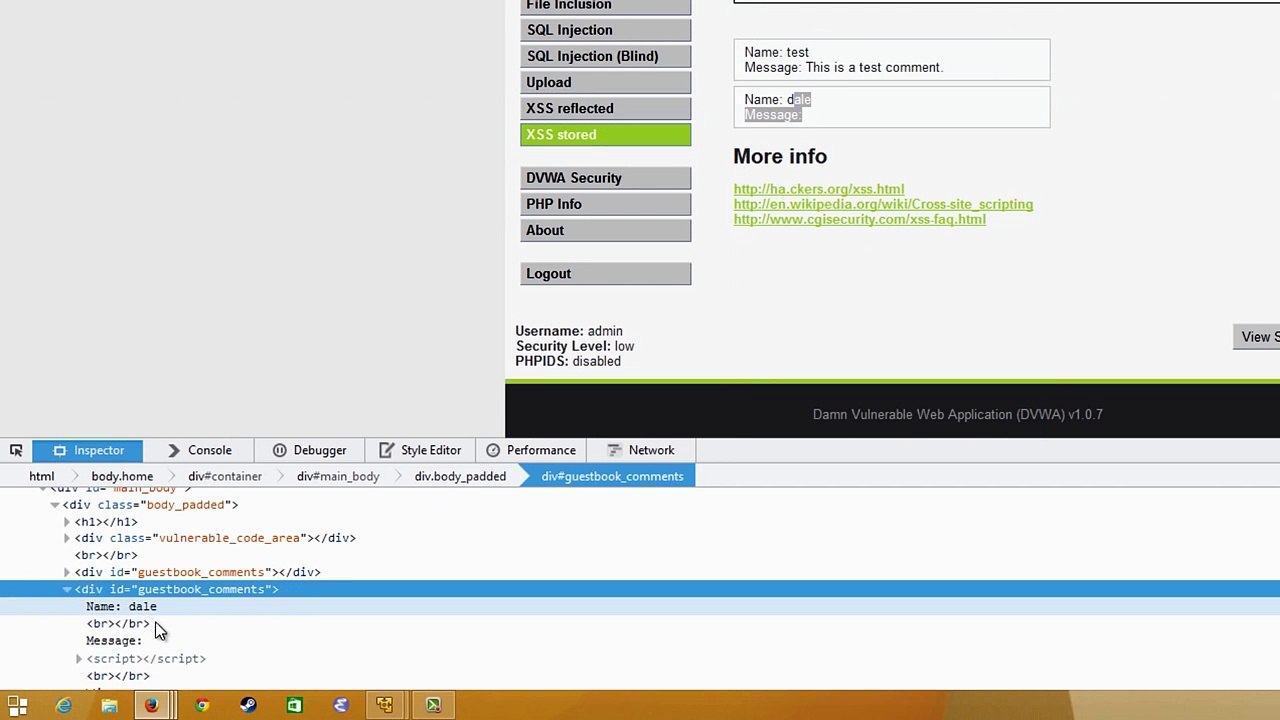Click the element picker icon in devtools
Image resolution: width=1280 pixels, height=720 pixels.
[16, 450]
